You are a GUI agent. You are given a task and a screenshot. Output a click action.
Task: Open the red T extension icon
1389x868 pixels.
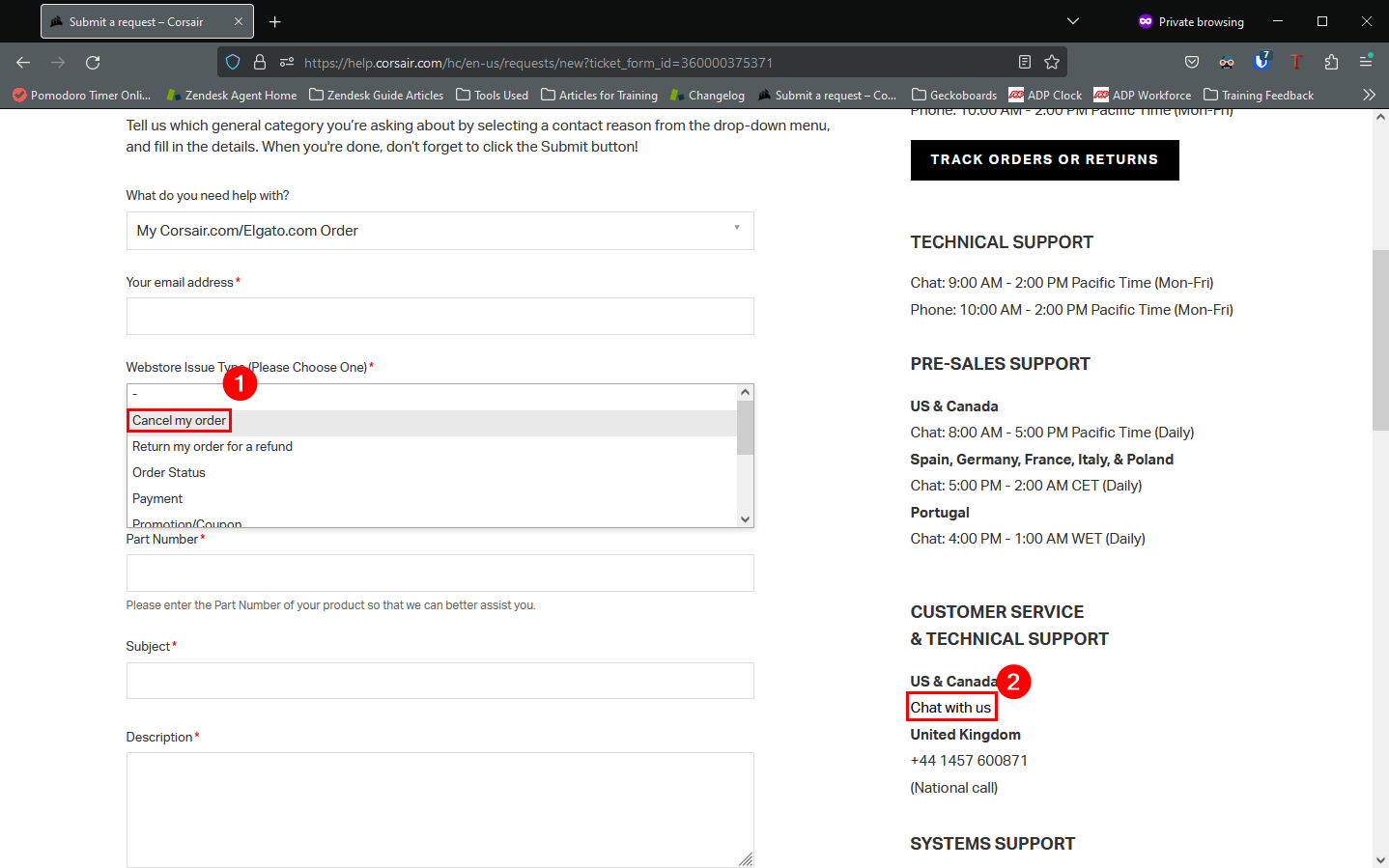1296,62
